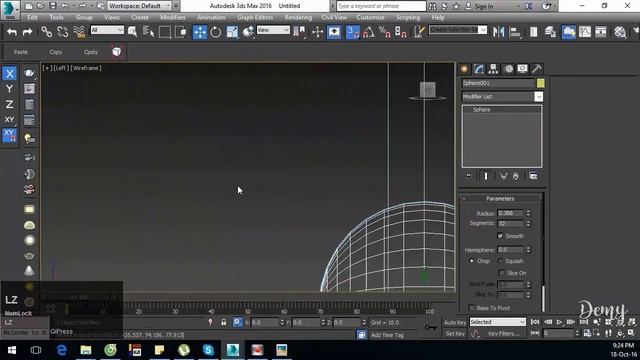Screen dimensions: 640x360
Task: Open the Motion command panel tab
Action: coord(508,69)
